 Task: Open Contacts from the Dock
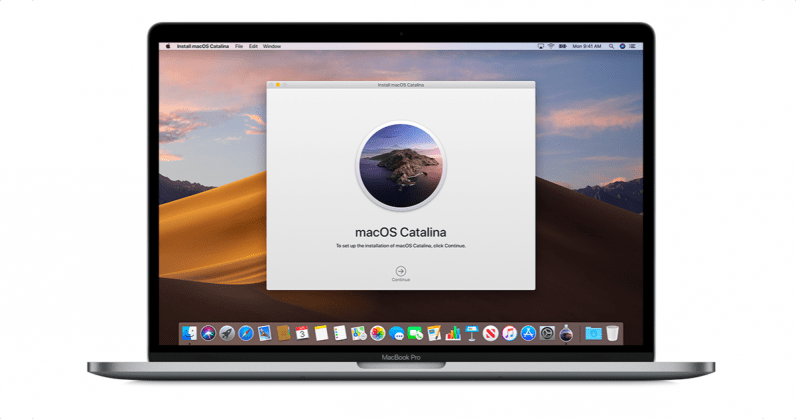coord(283,333)
